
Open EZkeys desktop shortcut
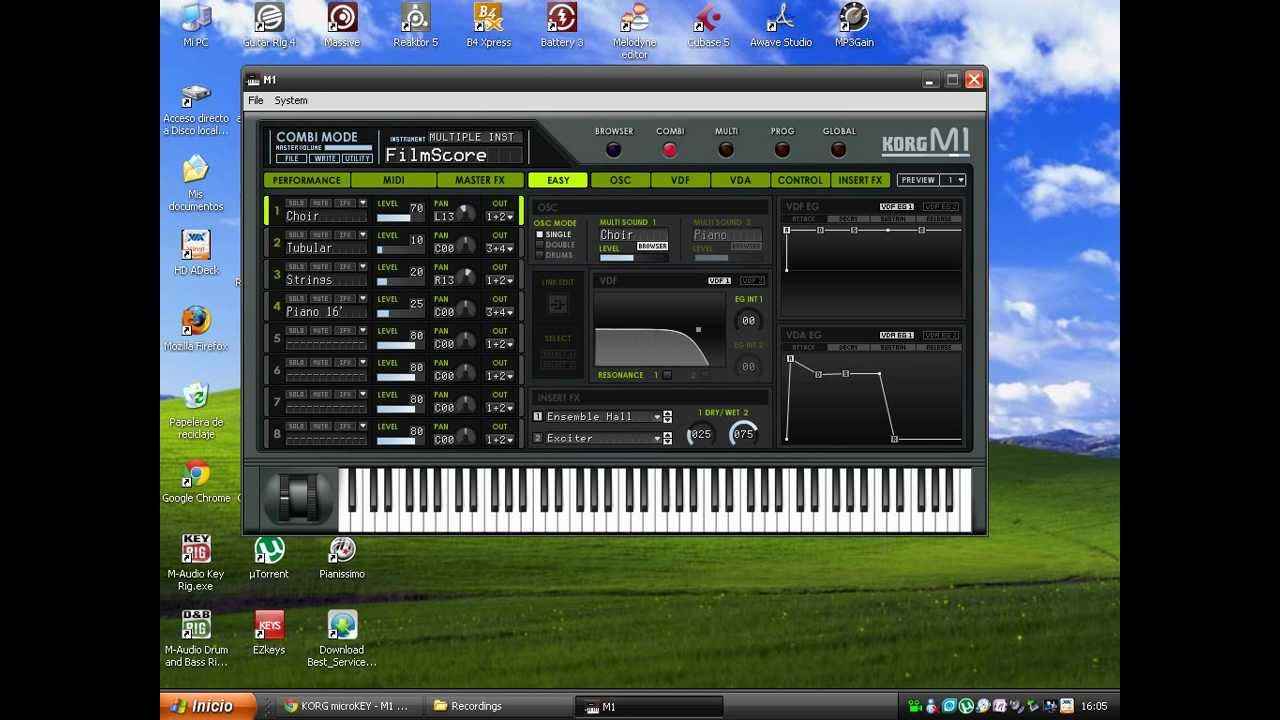269,633
